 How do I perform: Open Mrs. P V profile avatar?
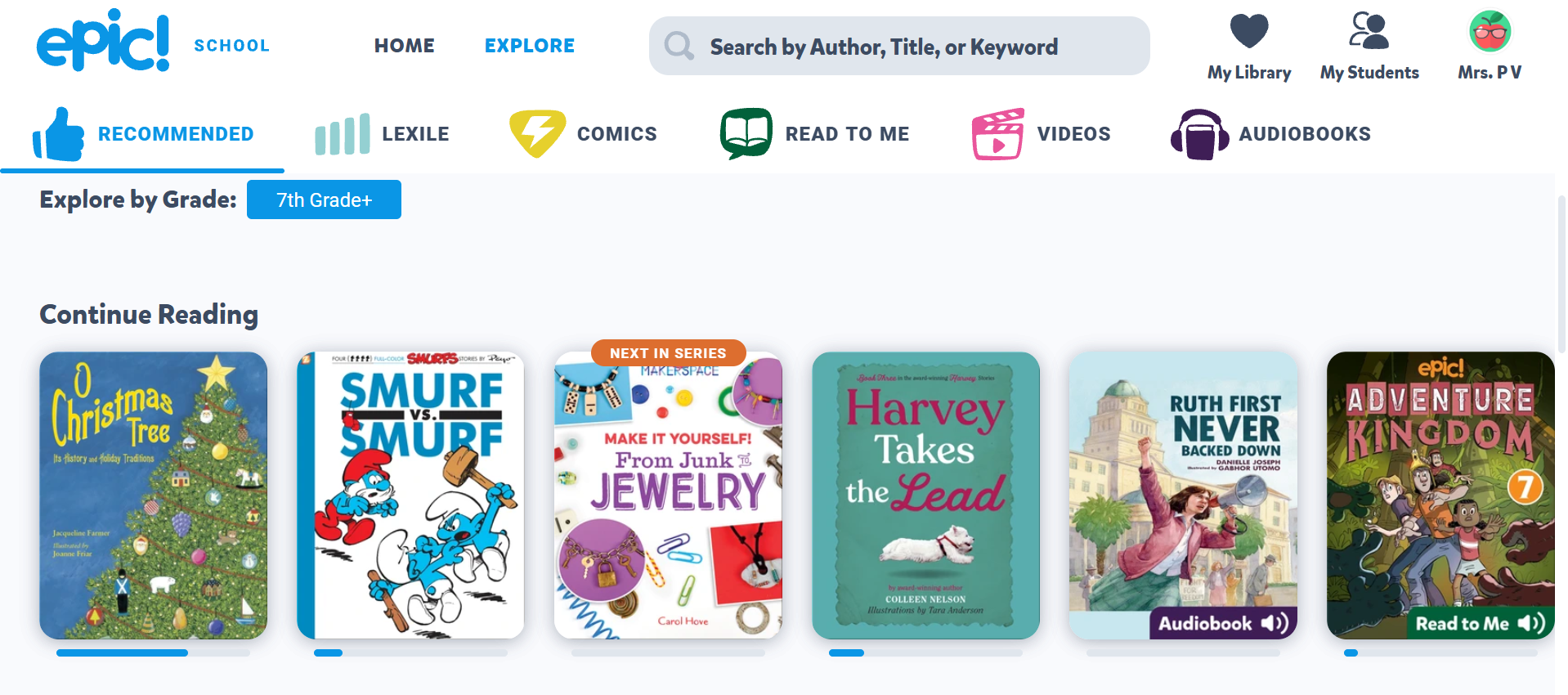[x=1490, y=31]
